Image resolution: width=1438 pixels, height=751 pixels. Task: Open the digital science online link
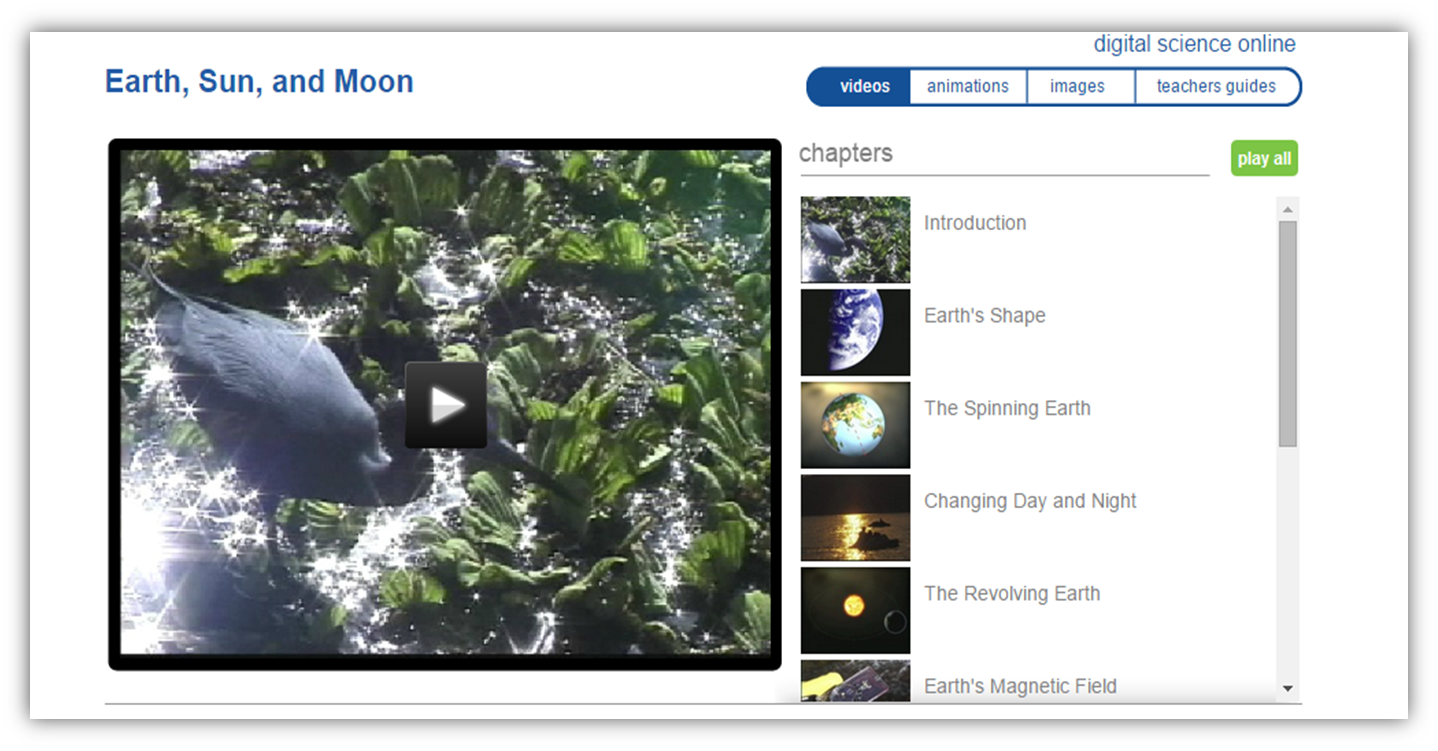pyautogui.click(x=1194, y=44)
